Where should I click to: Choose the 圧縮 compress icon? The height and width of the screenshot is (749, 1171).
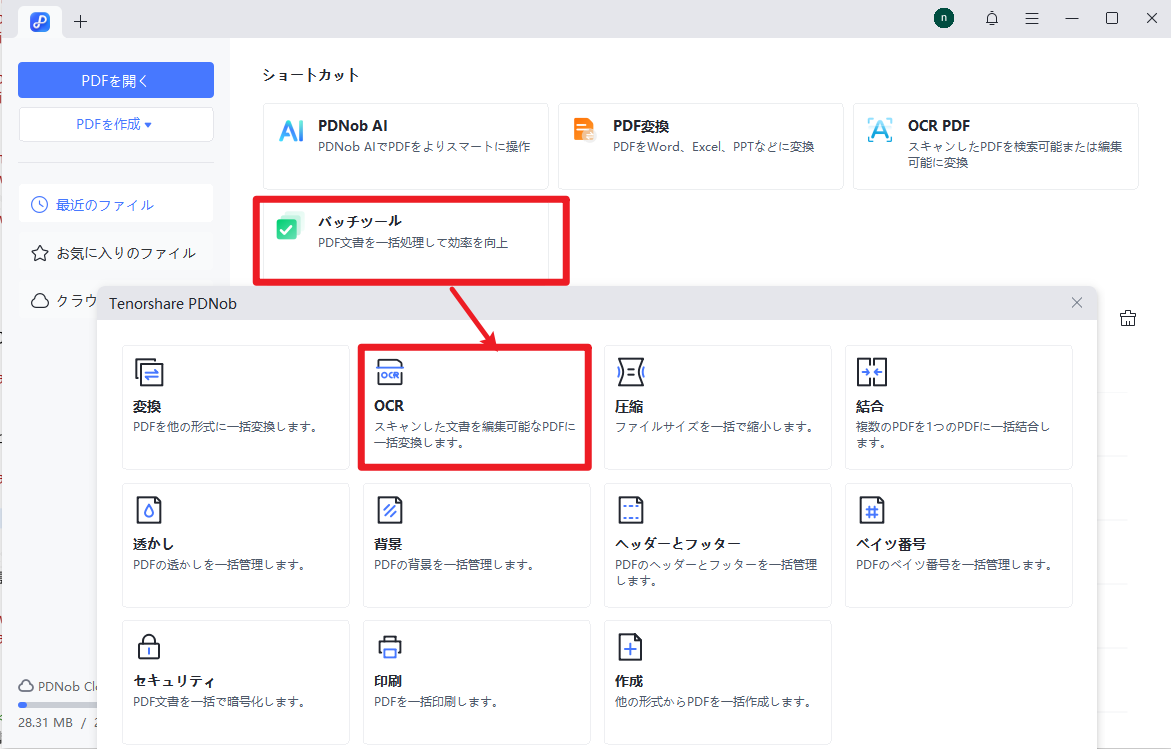630,372
